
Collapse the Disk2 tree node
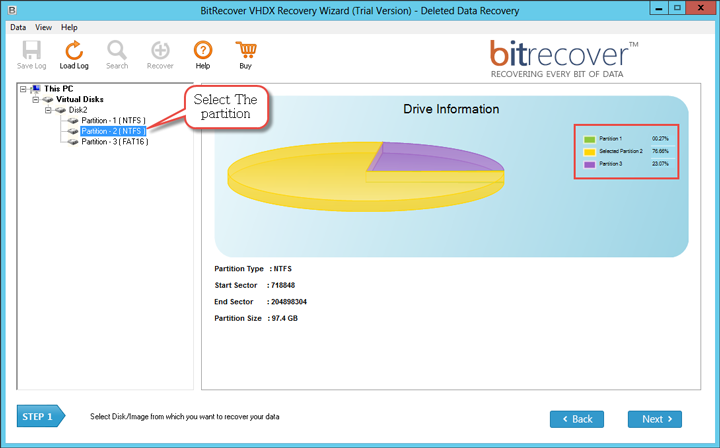tap(48, 110)
